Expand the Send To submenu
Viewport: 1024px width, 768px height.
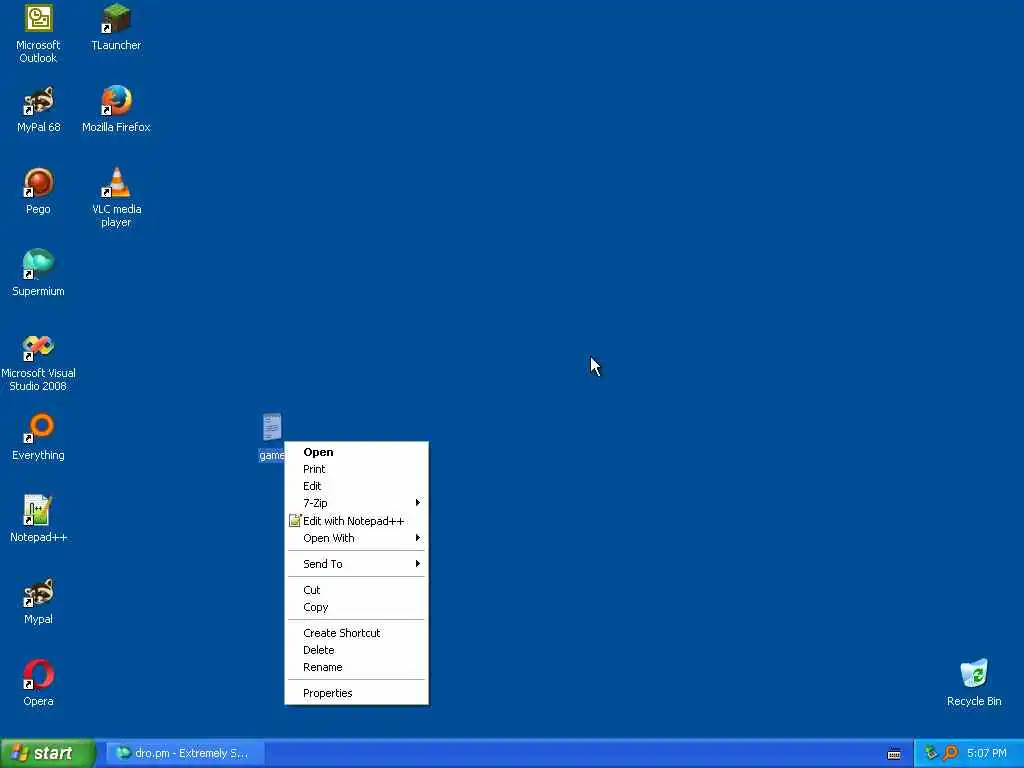[x=357, y=564]
